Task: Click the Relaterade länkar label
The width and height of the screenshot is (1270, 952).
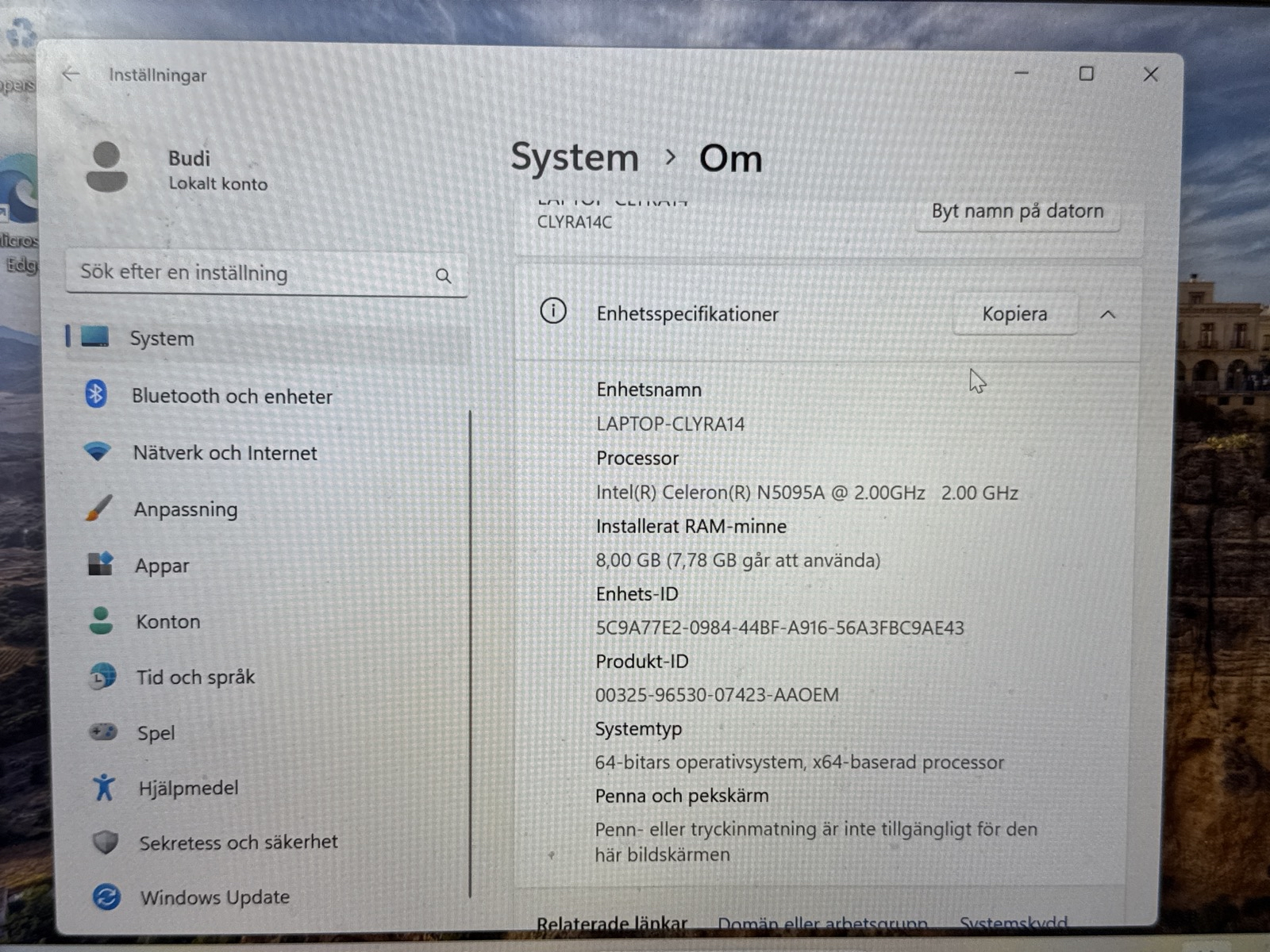Action: click(612, 925)
